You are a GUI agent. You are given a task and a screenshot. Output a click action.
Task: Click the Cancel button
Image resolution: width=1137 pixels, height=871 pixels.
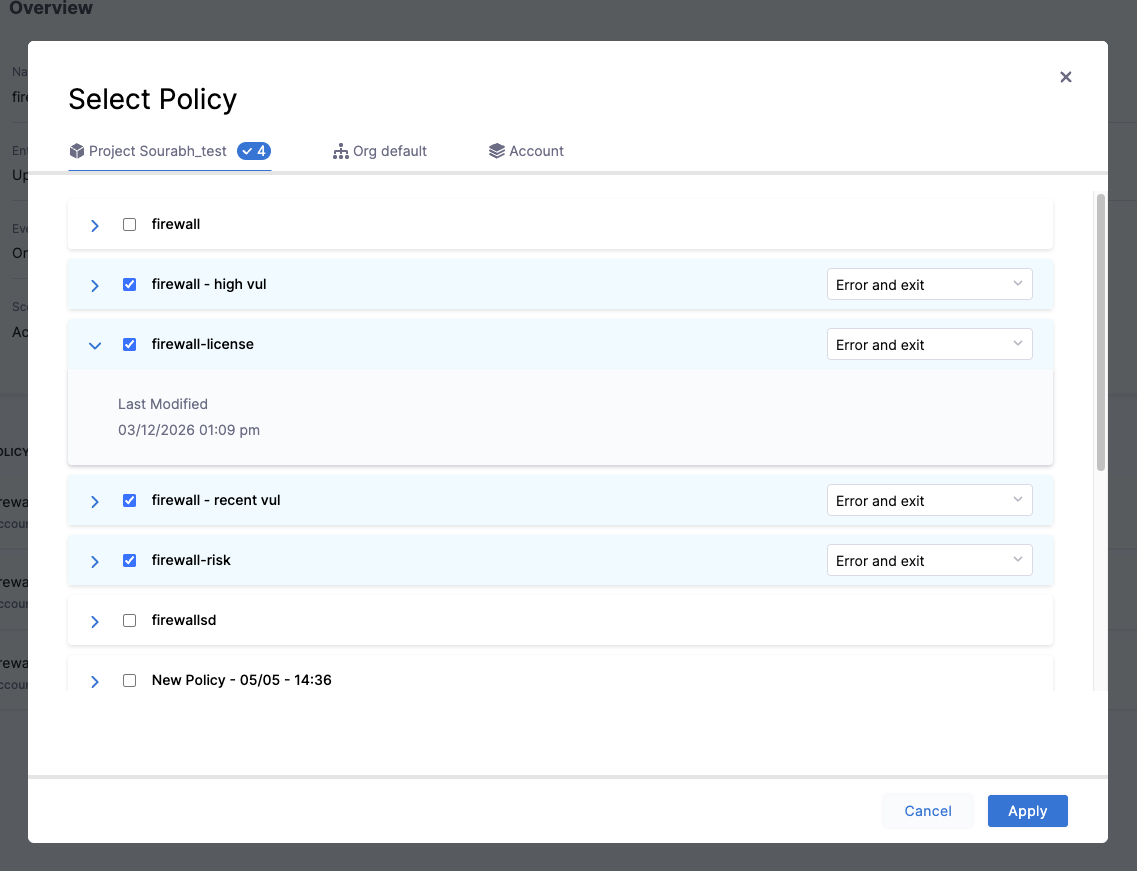pyautogui.click(x=927, y=811)
